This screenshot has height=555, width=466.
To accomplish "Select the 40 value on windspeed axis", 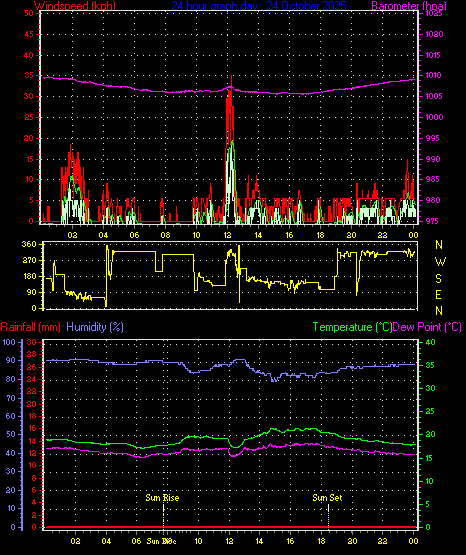I will point(29,55).
